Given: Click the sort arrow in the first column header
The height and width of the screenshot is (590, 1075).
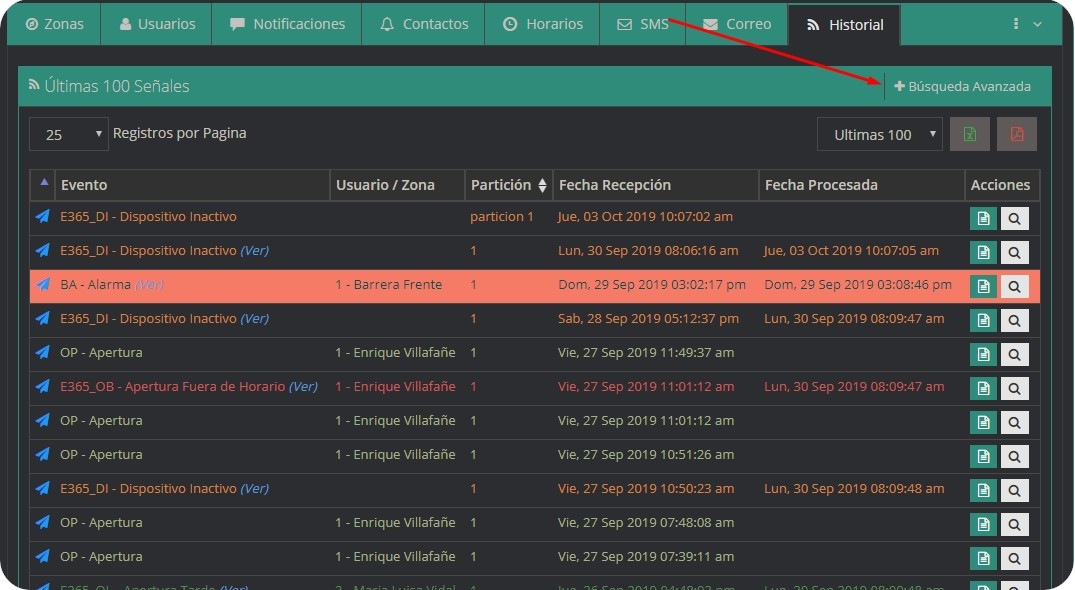Looking at the screenshot, I should pyautogui.click(x=43, y=184).
